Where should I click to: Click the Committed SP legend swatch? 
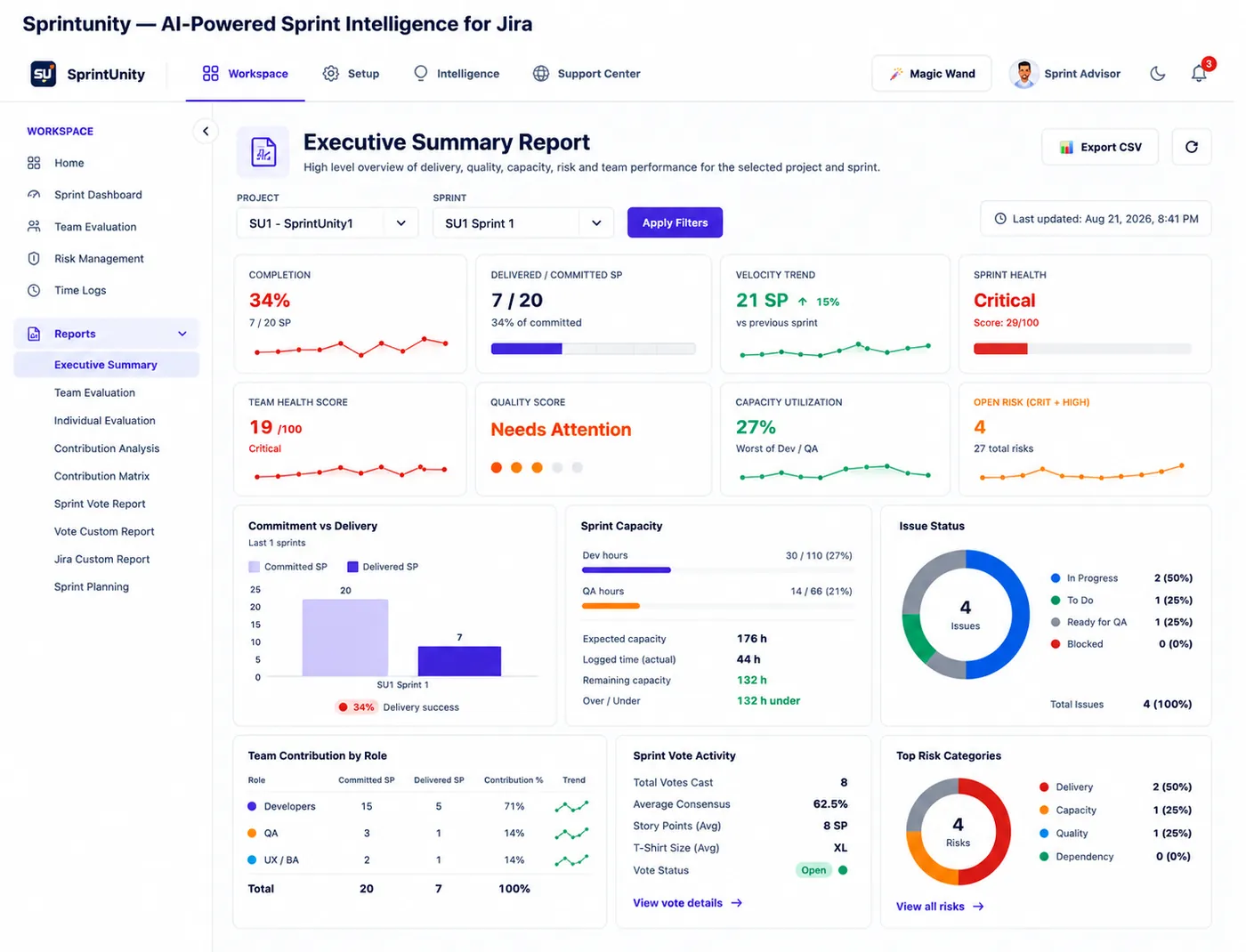[x=255, y=567]
